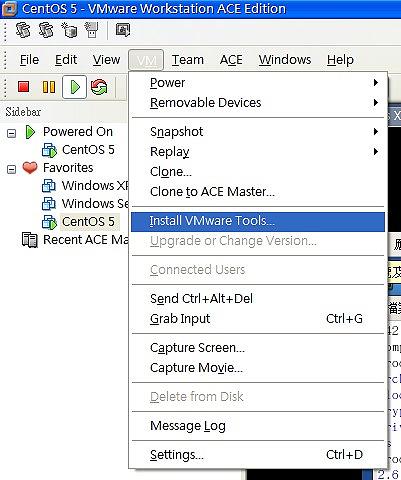Collapse the Powered On tree node
401x480 pixels.
click(11, 133)
